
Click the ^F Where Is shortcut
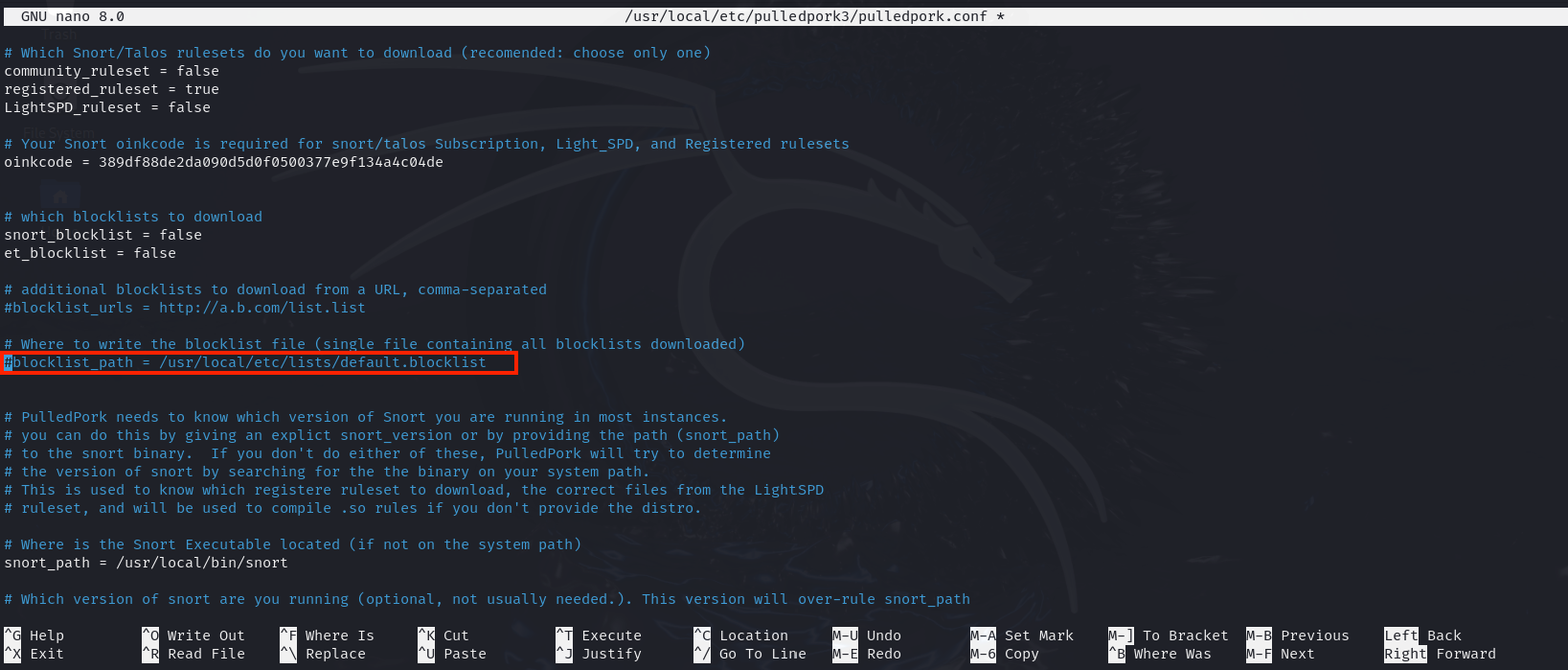[x=327, y=635]
